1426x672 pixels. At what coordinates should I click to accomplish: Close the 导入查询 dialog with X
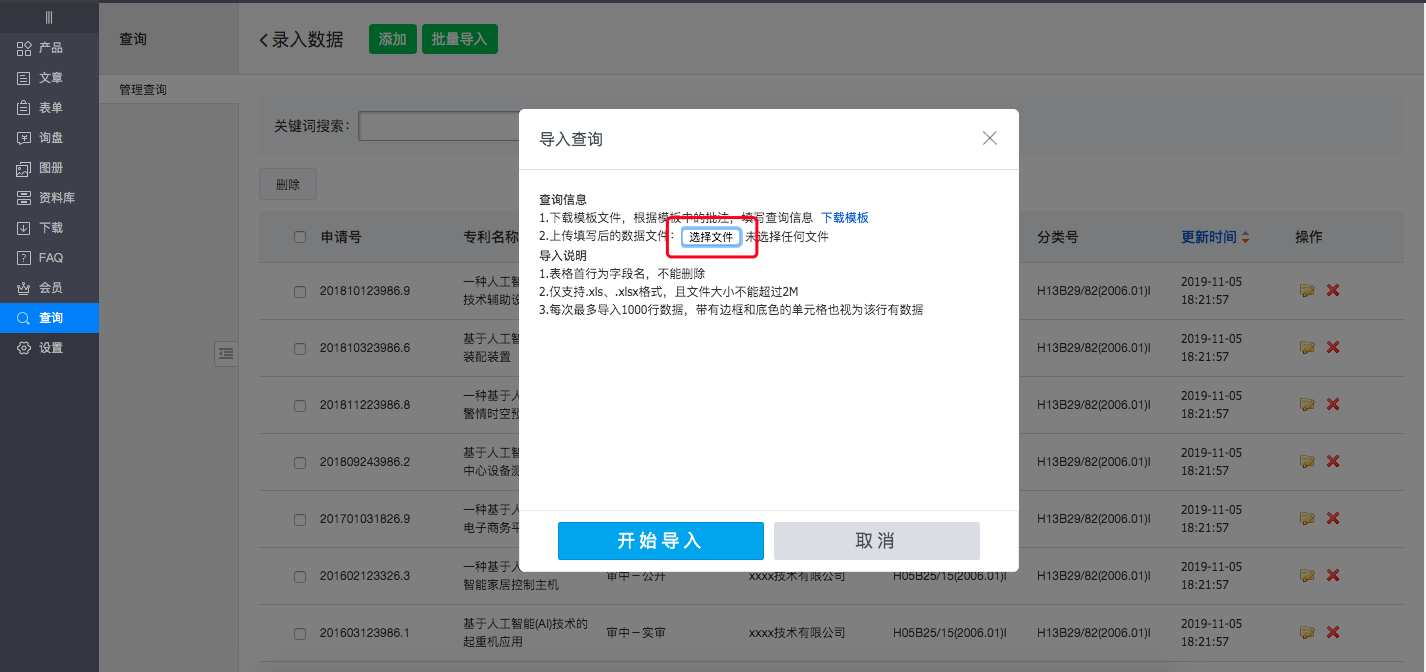(x=989, y=138)
